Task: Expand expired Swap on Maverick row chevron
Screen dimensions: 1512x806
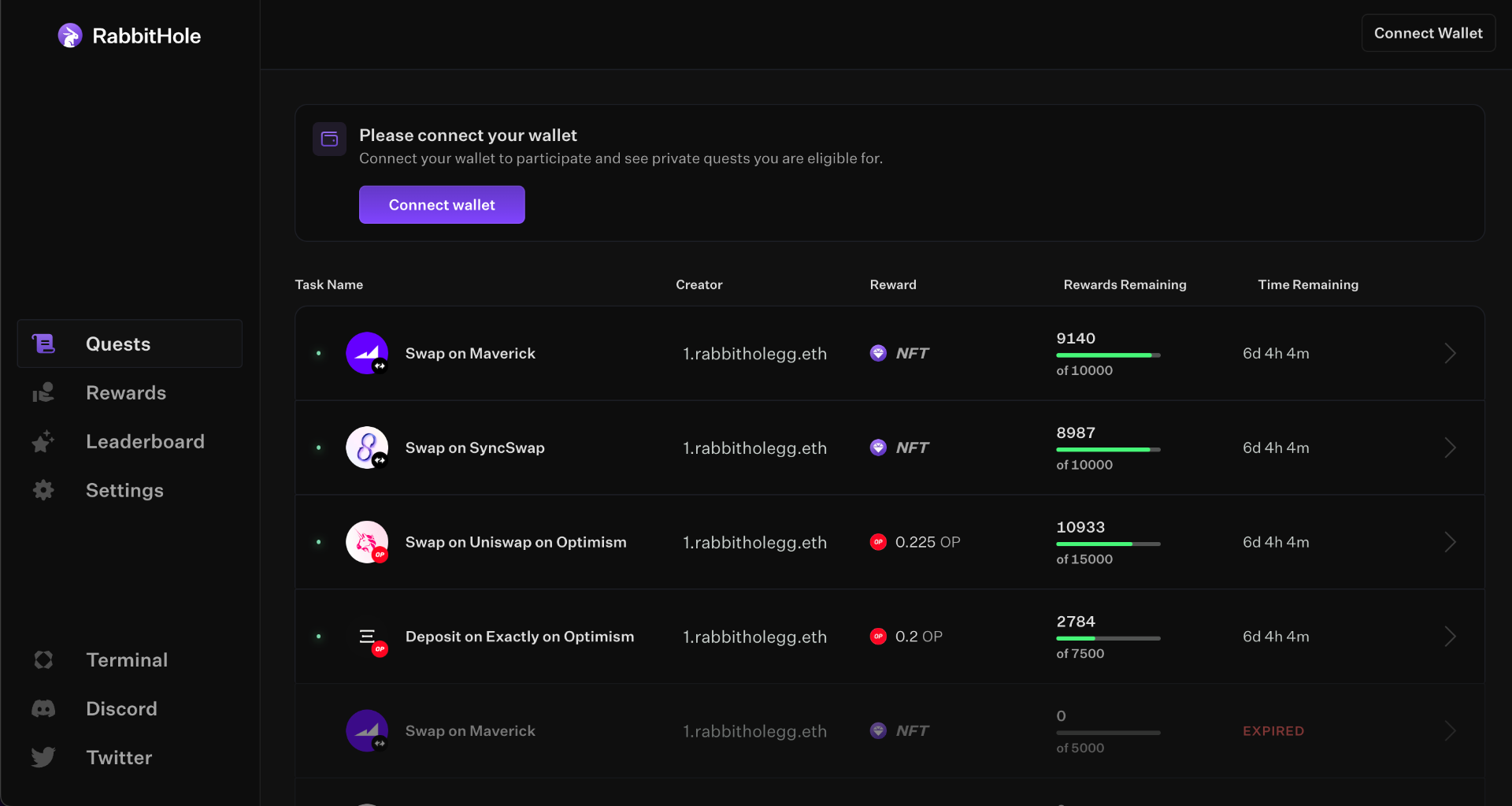Action: [1450, 731]
